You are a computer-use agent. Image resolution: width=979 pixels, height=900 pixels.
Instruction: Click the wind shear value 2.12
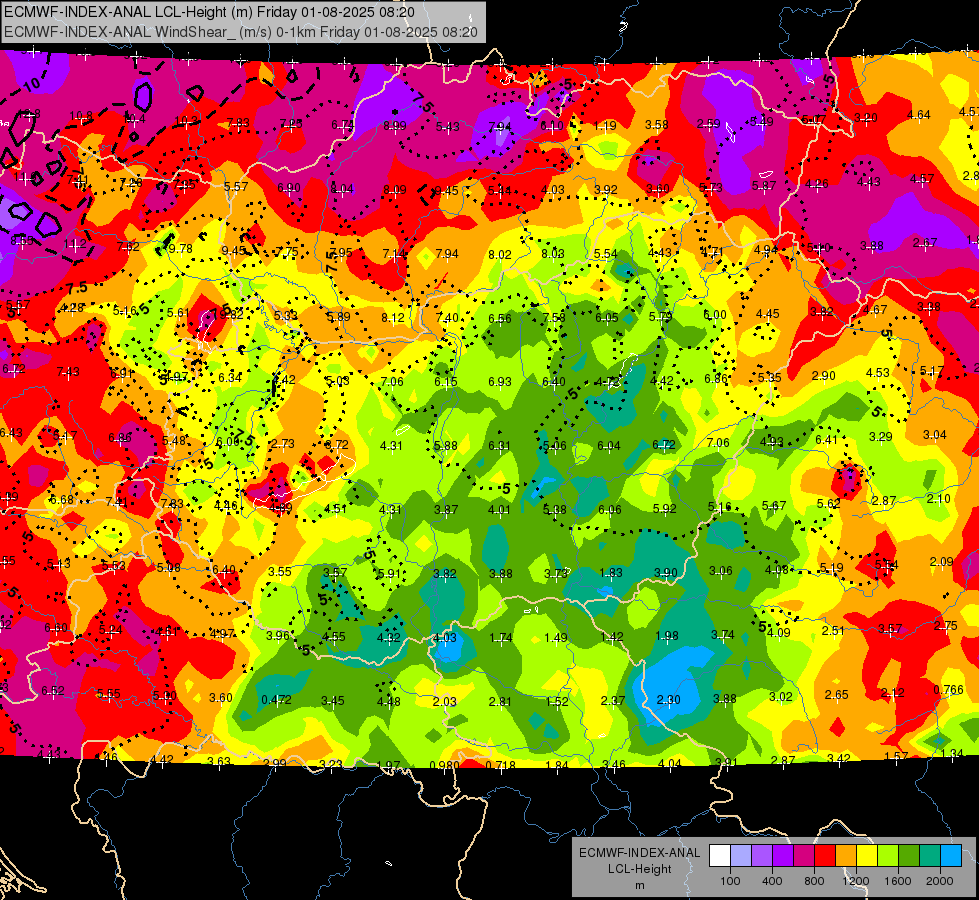892,692
